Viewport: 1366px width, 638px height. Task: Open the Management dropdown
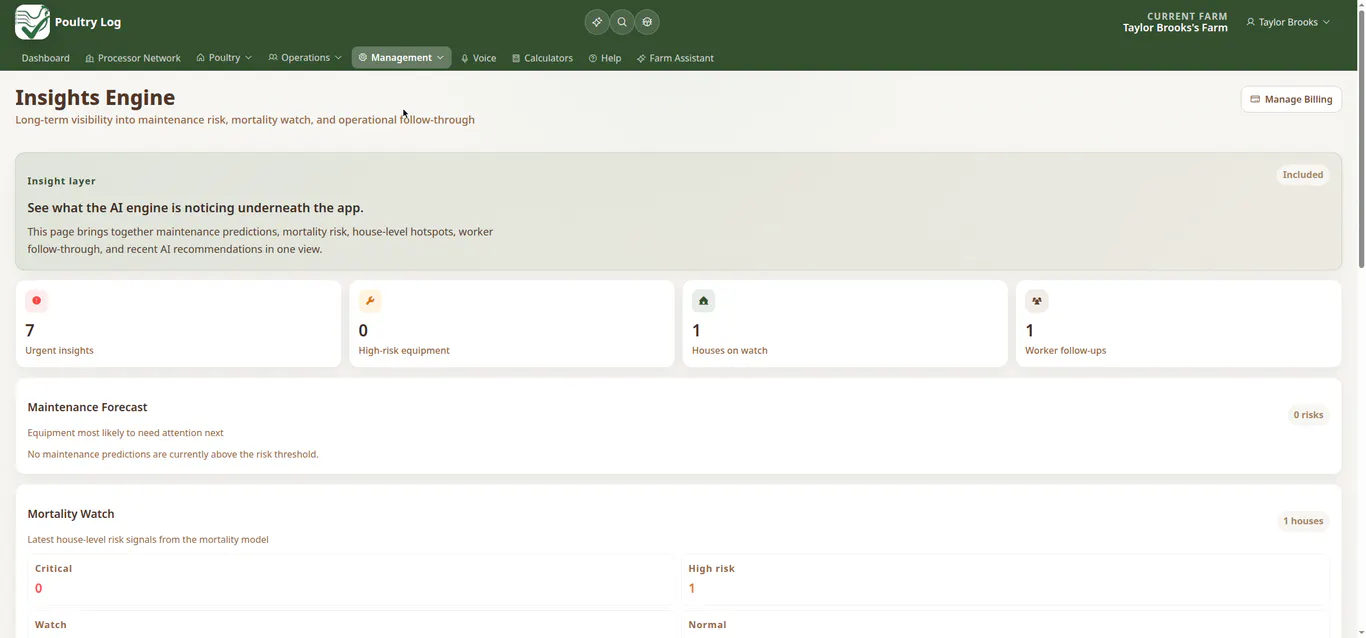[x=401, y=58]
